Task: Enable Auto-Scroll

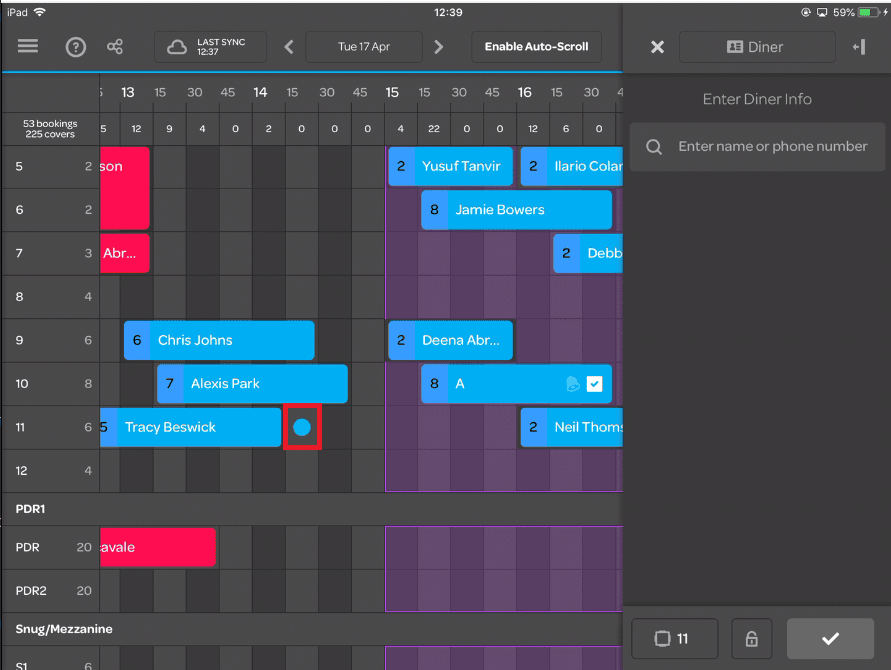Action: pos(536,46)
